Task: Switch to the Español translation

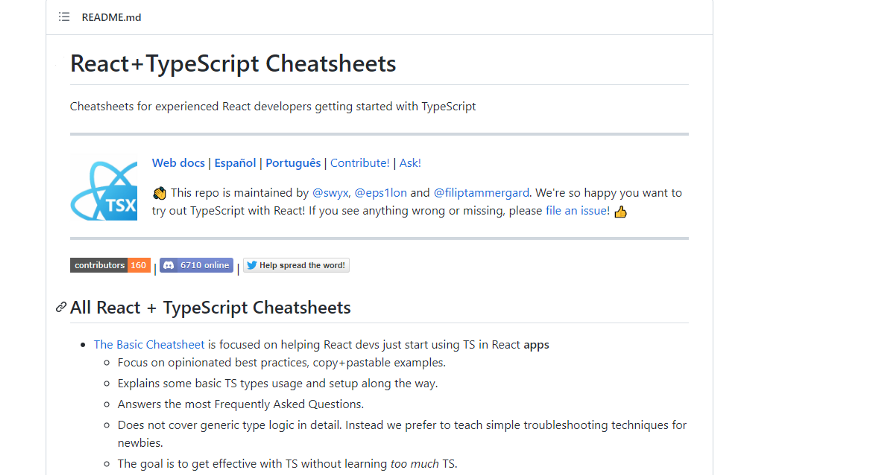Action: (235, 163)
